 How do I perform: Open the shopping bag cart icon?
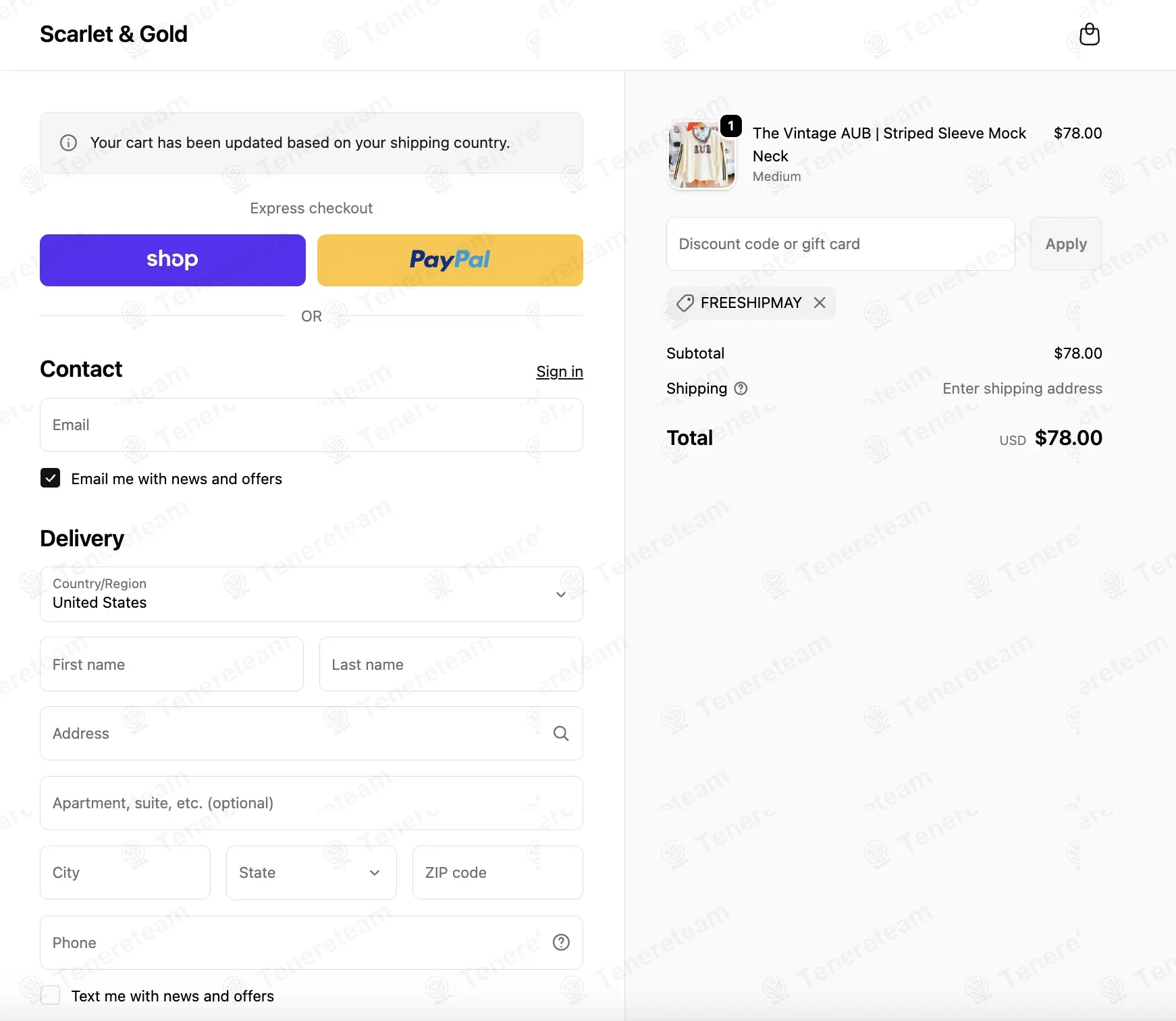click(x=1090, y=34)
